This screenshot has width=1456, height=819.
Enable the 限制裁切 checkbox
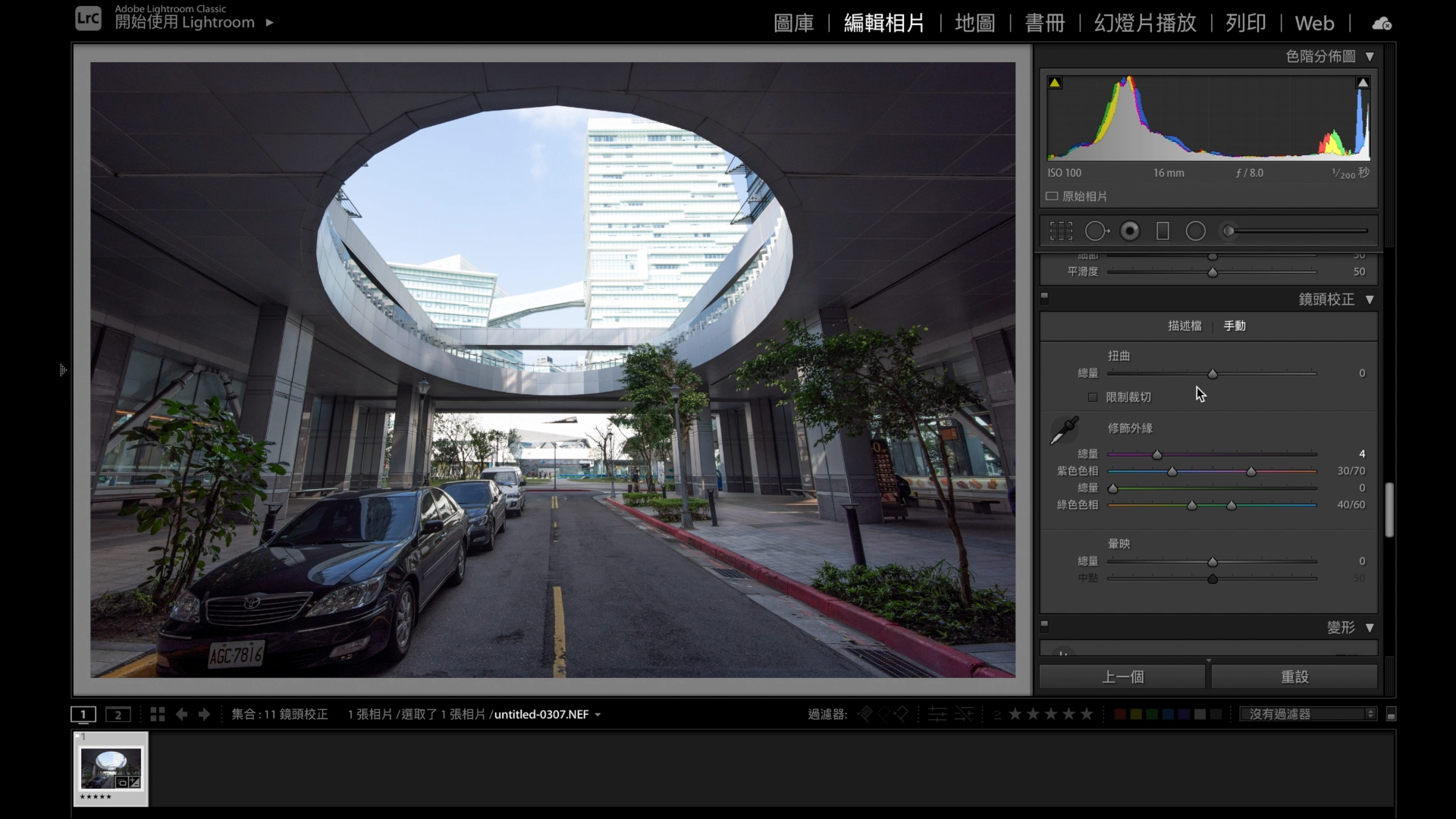[x=1093, y=397]
